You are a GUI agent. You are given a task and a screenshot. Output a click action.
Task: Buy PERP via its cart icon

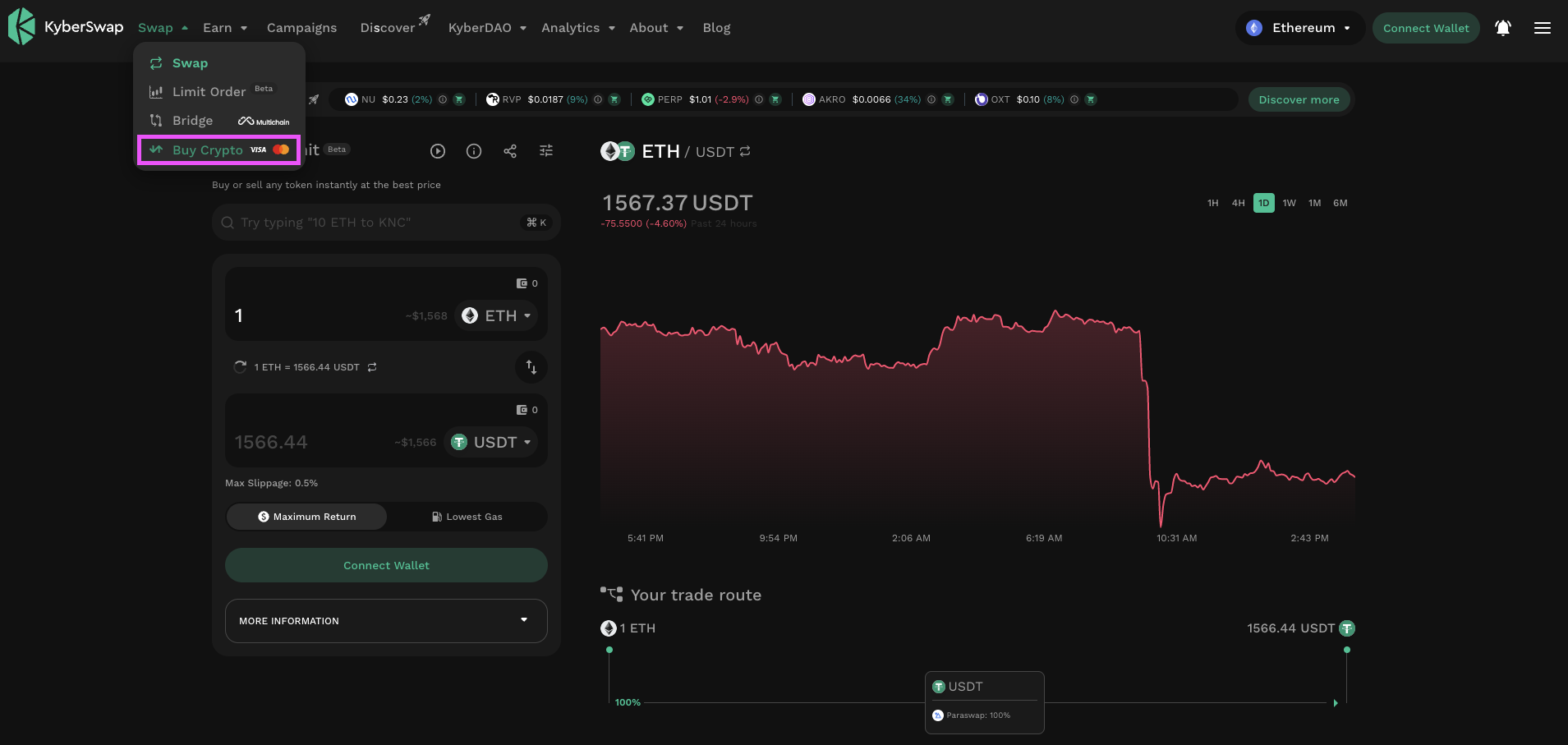point(775,99)
